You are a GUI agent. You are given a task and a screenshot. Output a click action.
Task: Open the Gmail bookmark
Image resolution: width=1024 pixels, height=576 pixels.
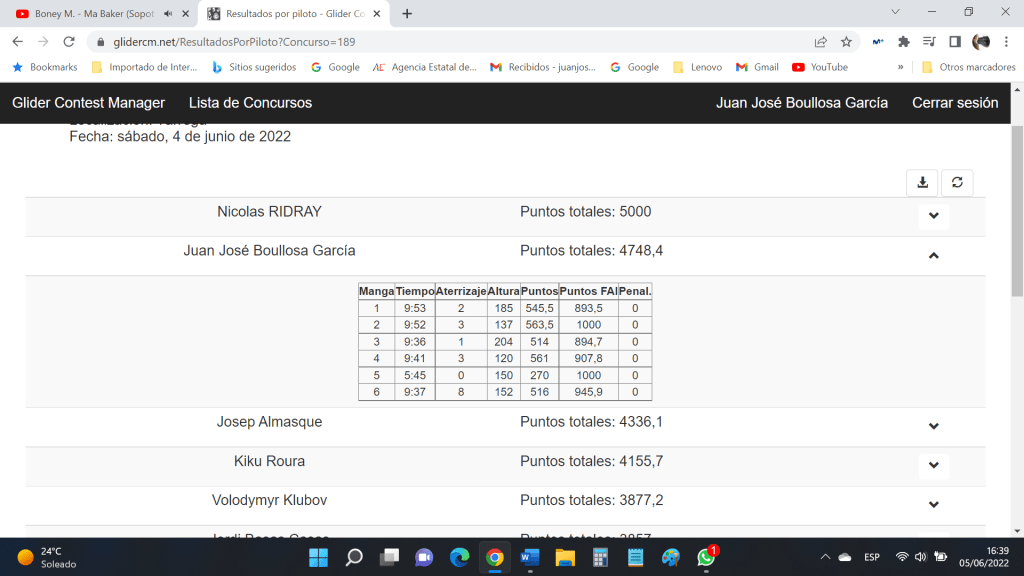757,67
